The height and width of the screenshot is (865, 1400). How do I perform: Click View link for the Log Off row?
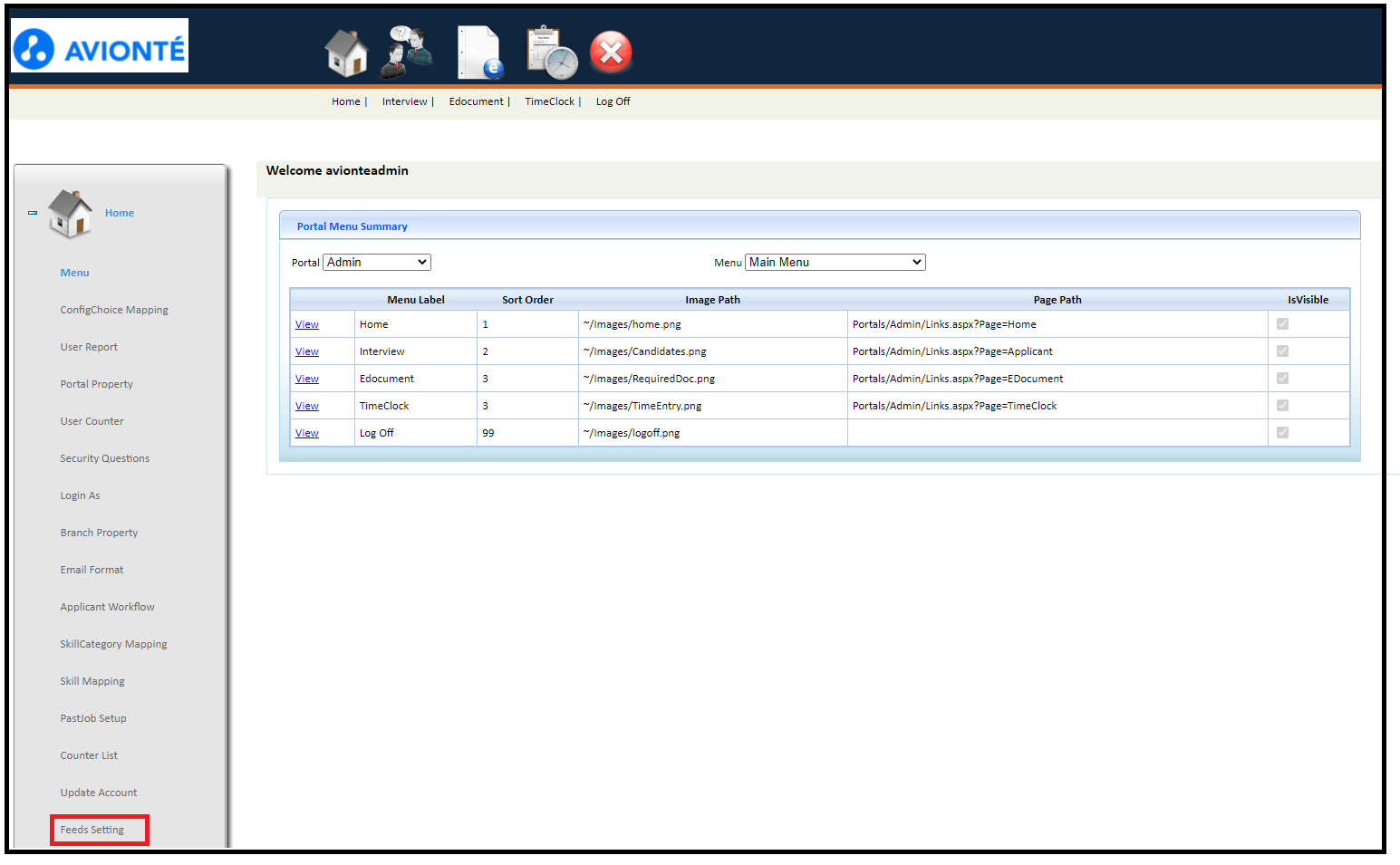[307, 433]
